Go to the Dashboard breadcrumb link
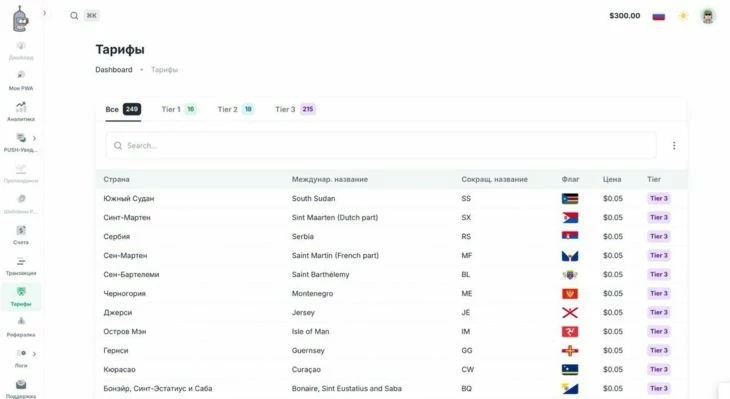Viewport: 730px width, 399px height. [114, 70]
